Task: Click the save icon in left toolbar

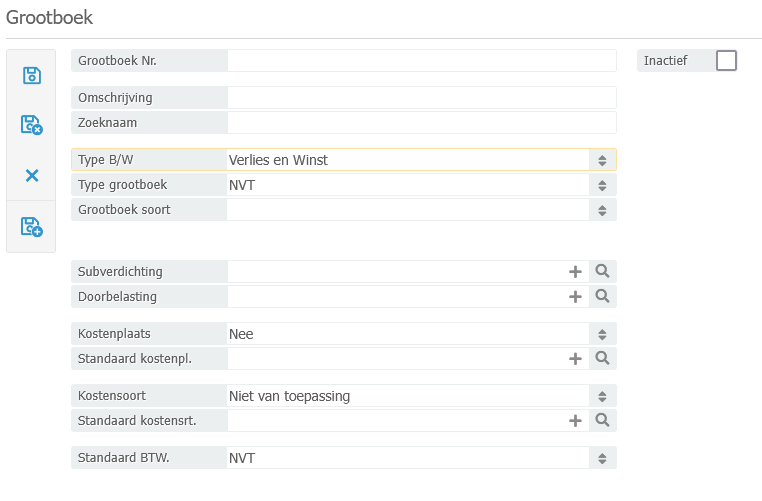Action: tap(32, 75)
